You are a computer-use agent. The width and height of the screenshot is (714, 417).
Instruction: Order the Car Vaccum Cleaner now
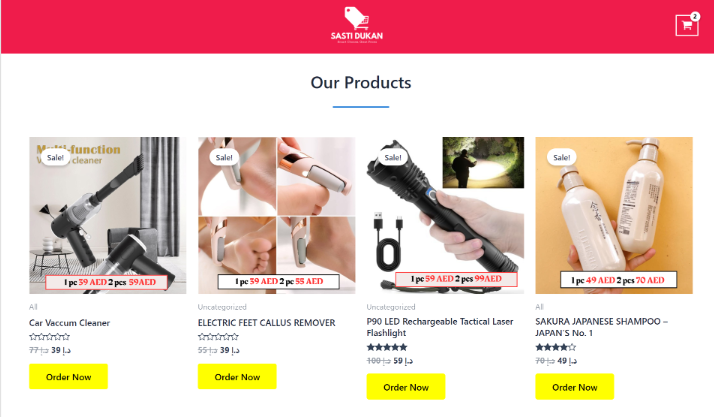(68, 376)
